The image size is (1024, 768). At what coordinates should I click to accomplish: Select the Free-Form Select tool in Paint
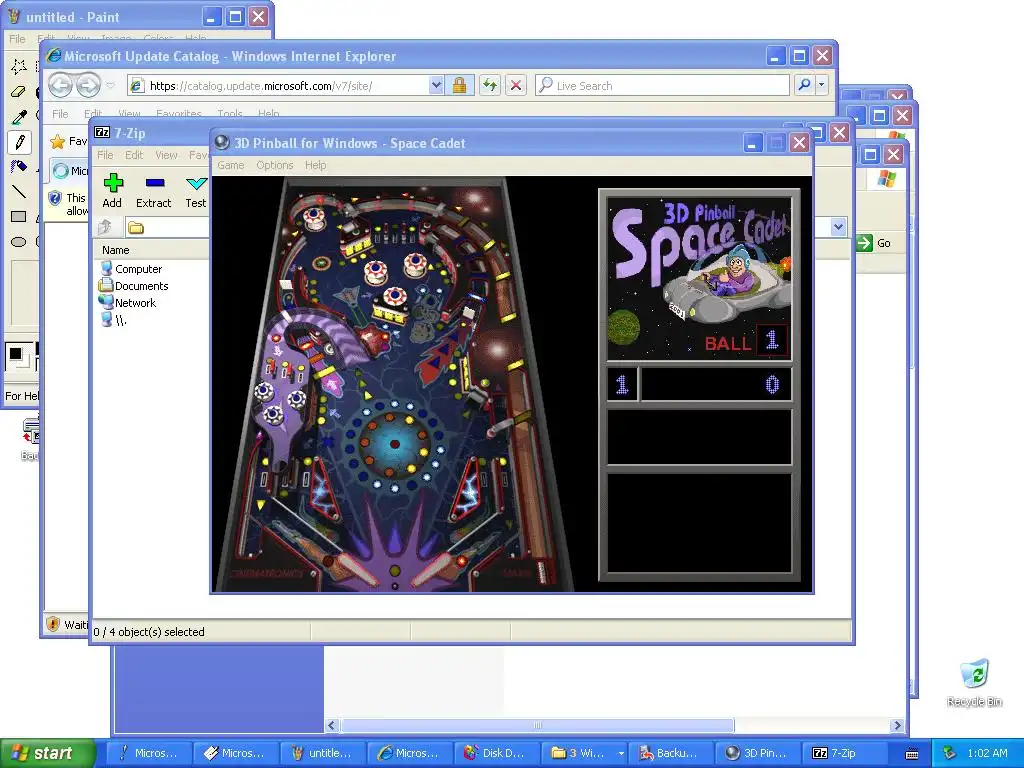pyautogui.click(x=19, y=66)
